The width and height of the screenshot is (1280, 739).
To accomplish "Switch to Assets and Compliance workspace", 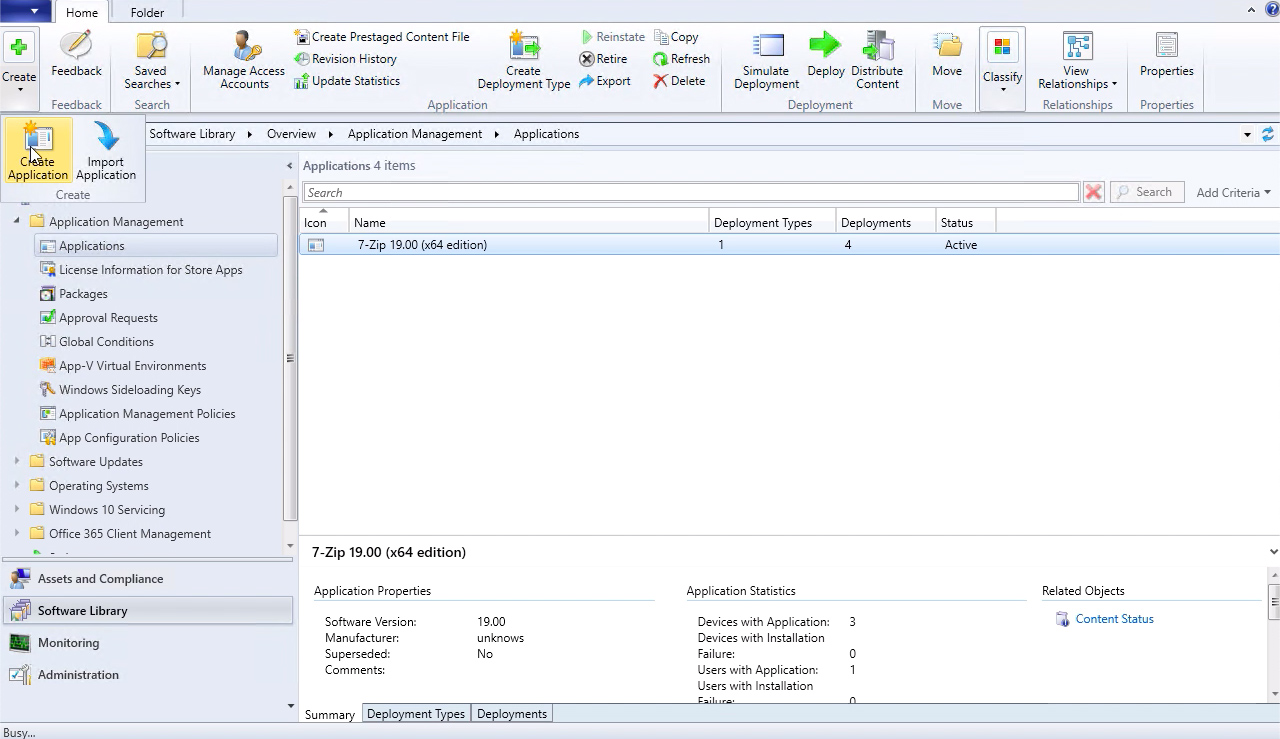I will 148,579.
